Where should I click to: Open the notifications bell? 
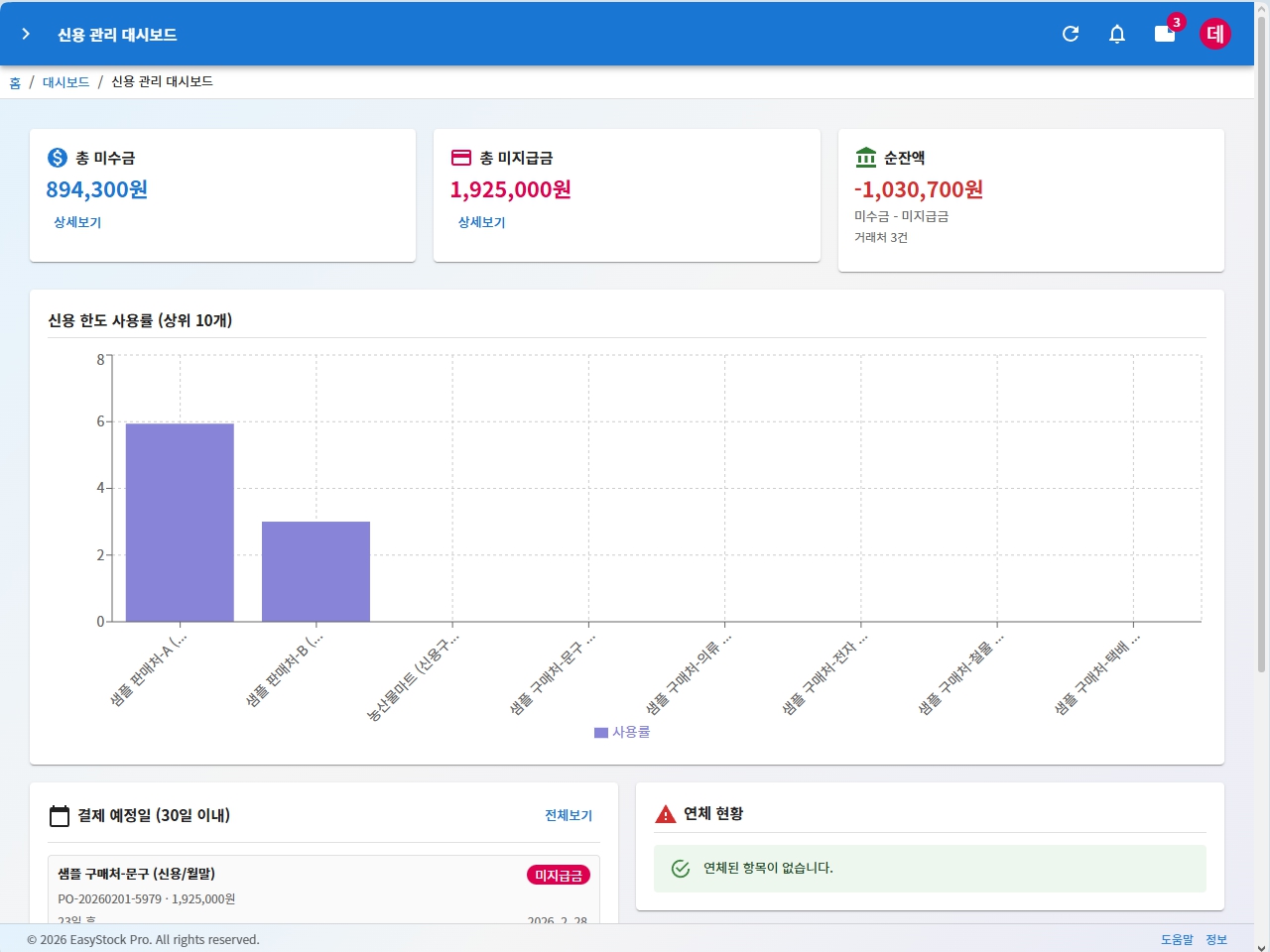click(1117, 34)
